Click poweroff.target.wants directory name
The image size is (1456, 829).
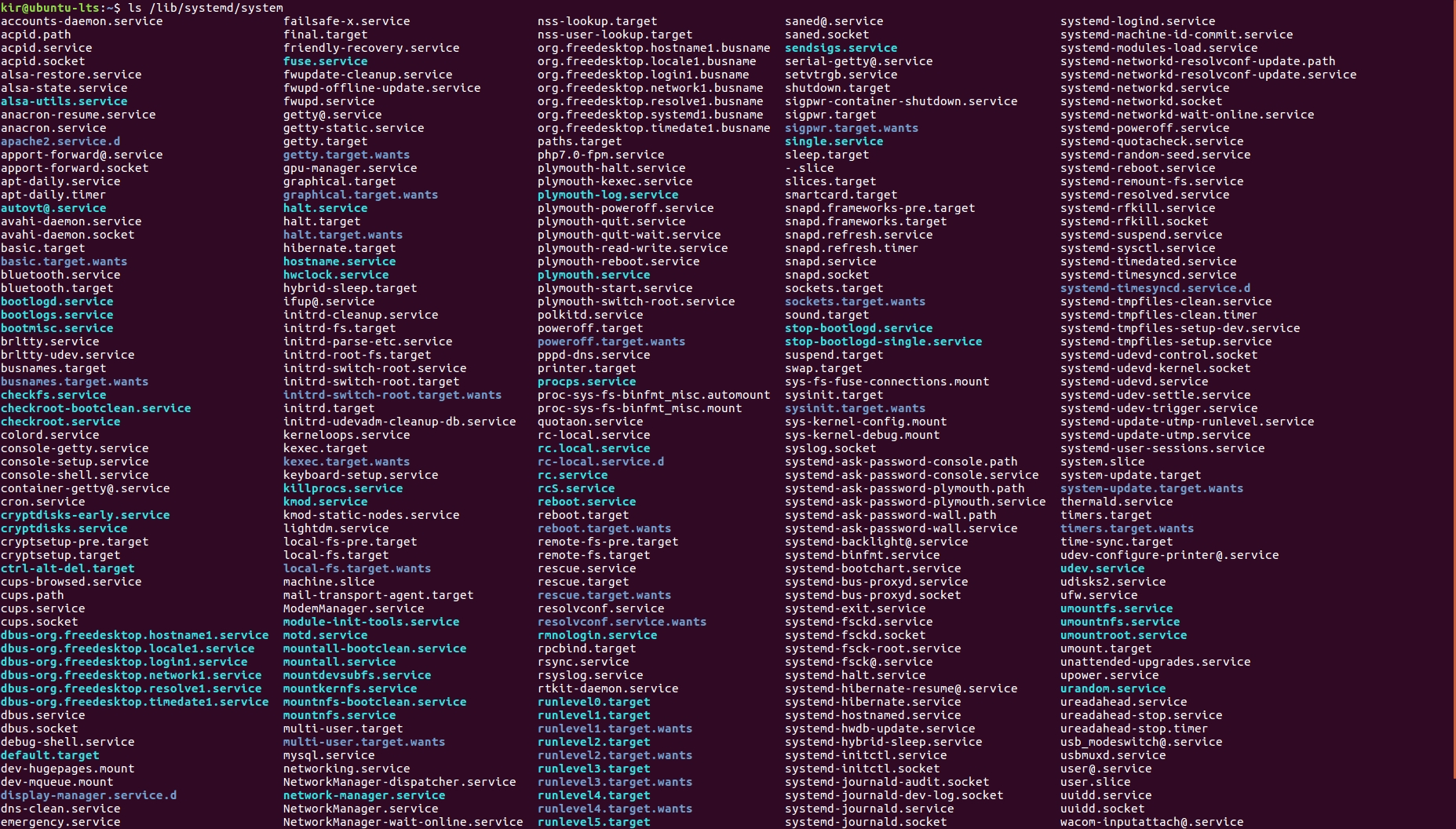611,341
